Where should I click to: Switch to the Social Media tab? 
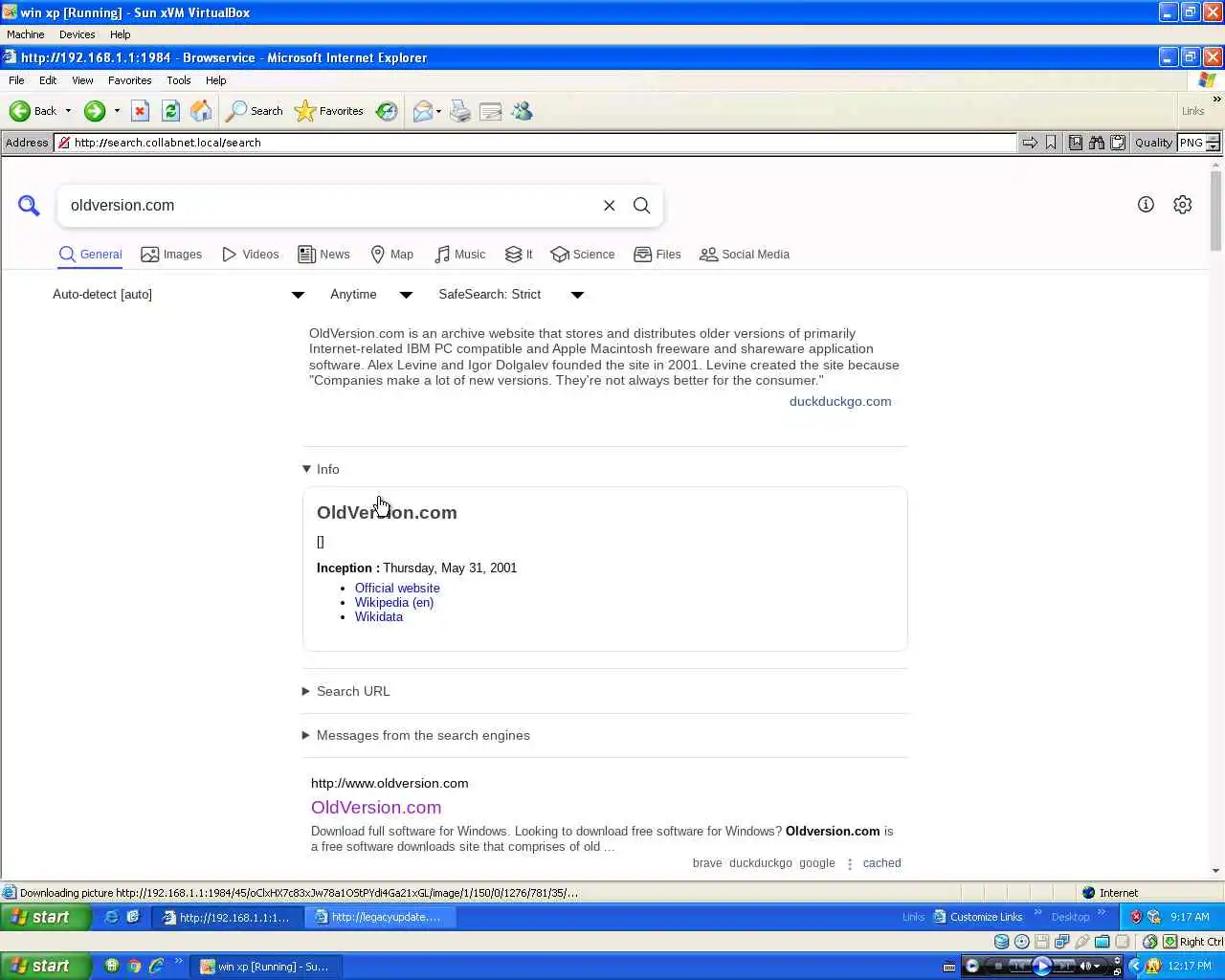[x=745, y=255]
